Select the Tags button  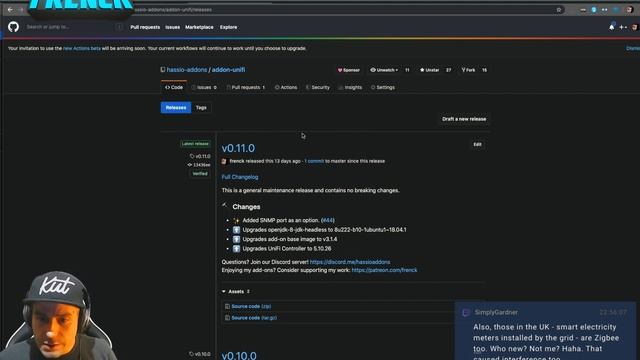[x=201, y=108]
